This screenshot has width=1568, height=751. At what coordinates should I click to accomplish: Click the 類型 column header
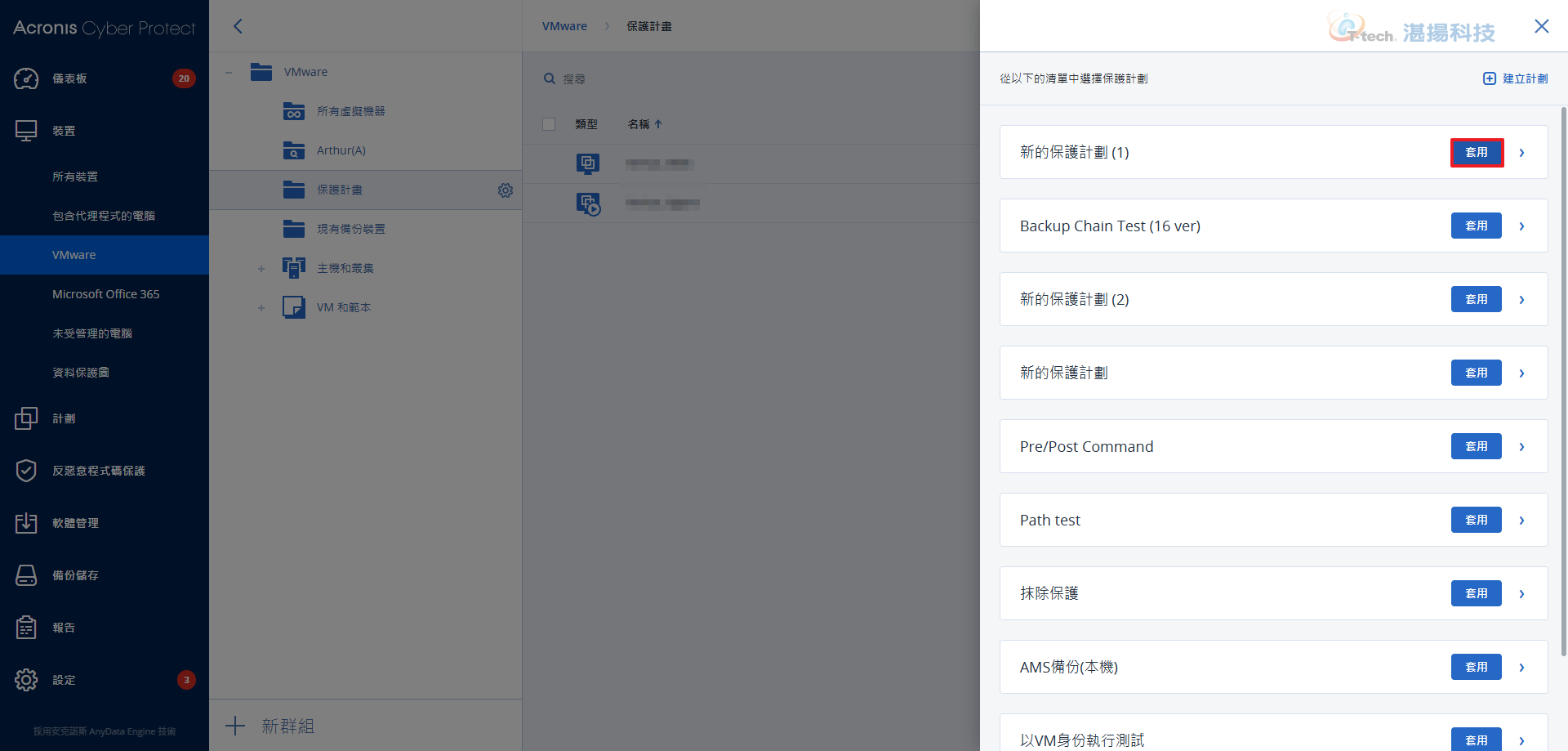586,124
